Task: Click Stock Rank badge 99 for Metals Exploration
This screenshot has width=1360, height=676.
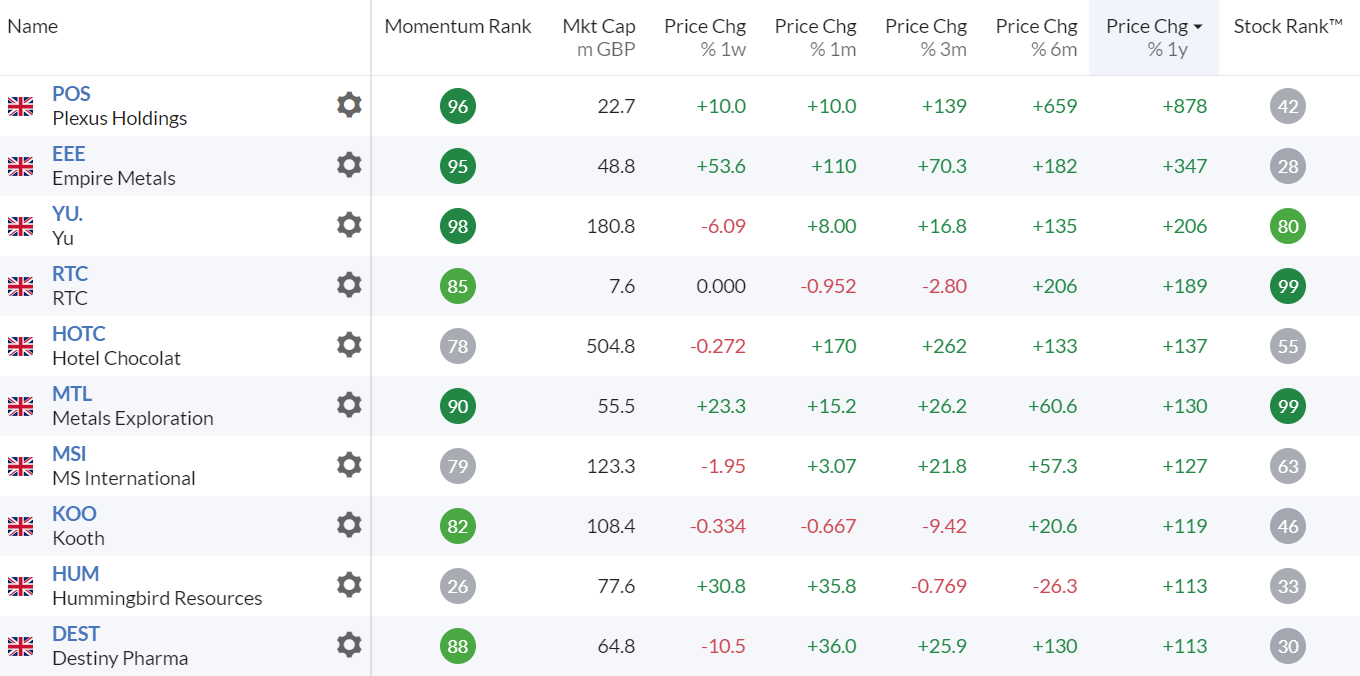Action: pyautogui.click(x=1288, y=406)
